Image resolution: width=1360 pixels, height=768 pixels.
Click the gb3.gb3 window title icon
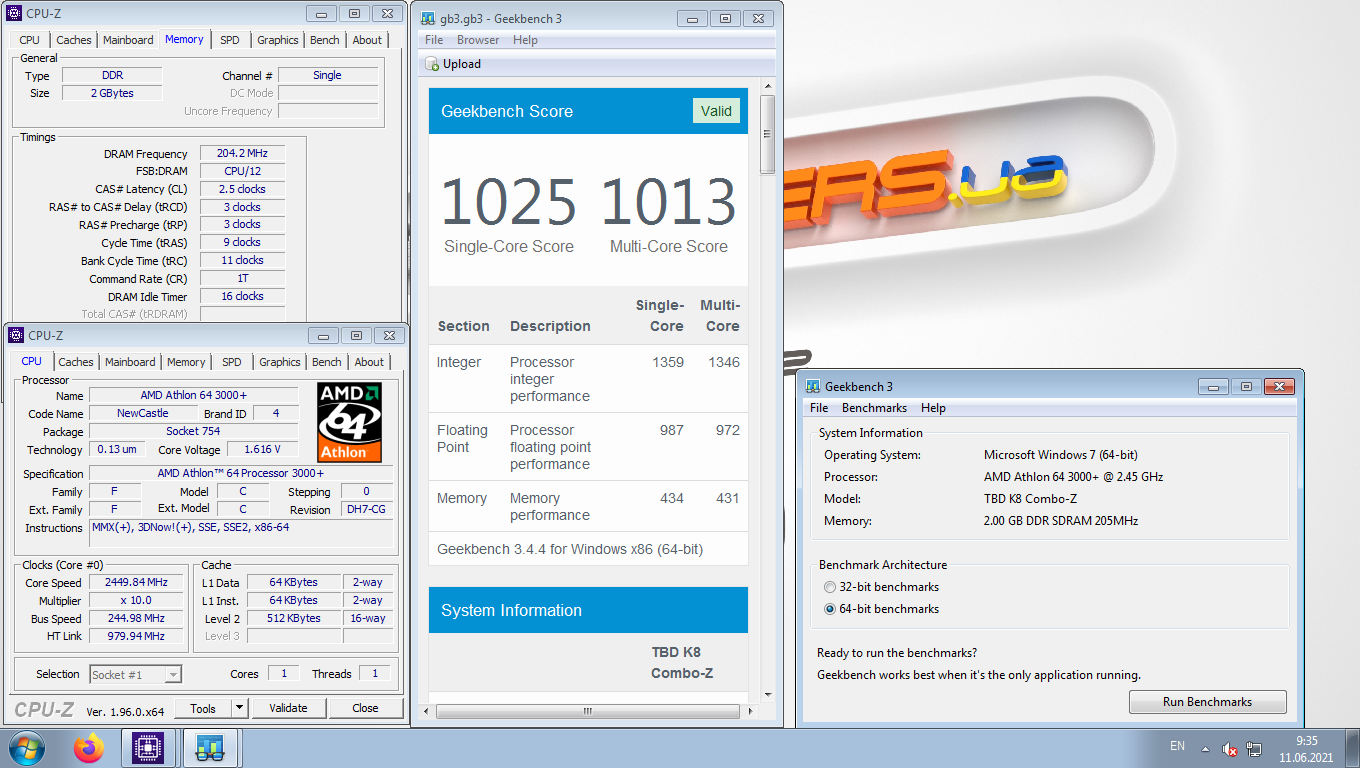point(427,19)
